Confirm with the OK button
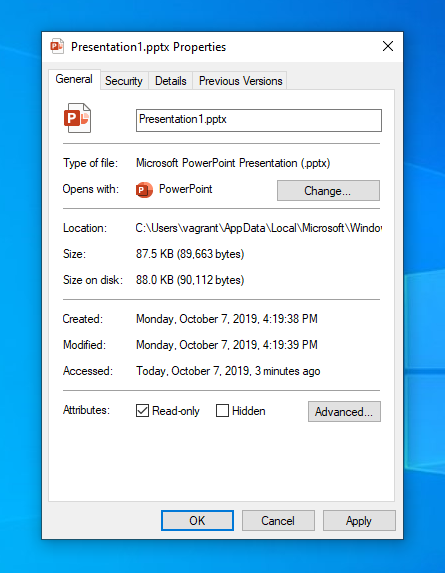 [197, 520]
